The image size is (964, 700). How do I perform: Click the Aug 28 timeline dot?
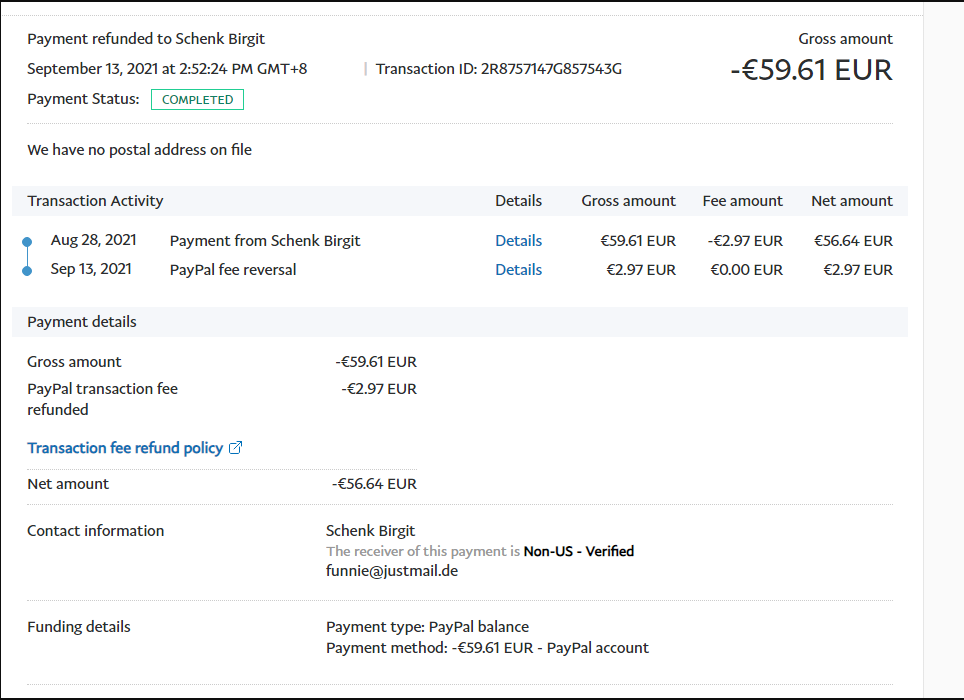tap(27, 242)
